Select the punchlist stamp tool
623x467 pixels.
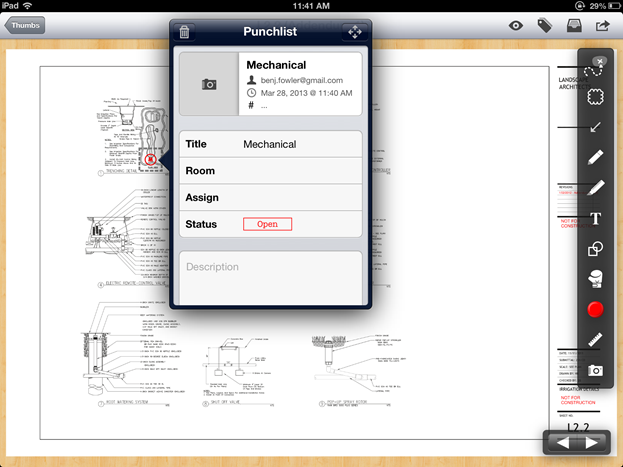595,279
